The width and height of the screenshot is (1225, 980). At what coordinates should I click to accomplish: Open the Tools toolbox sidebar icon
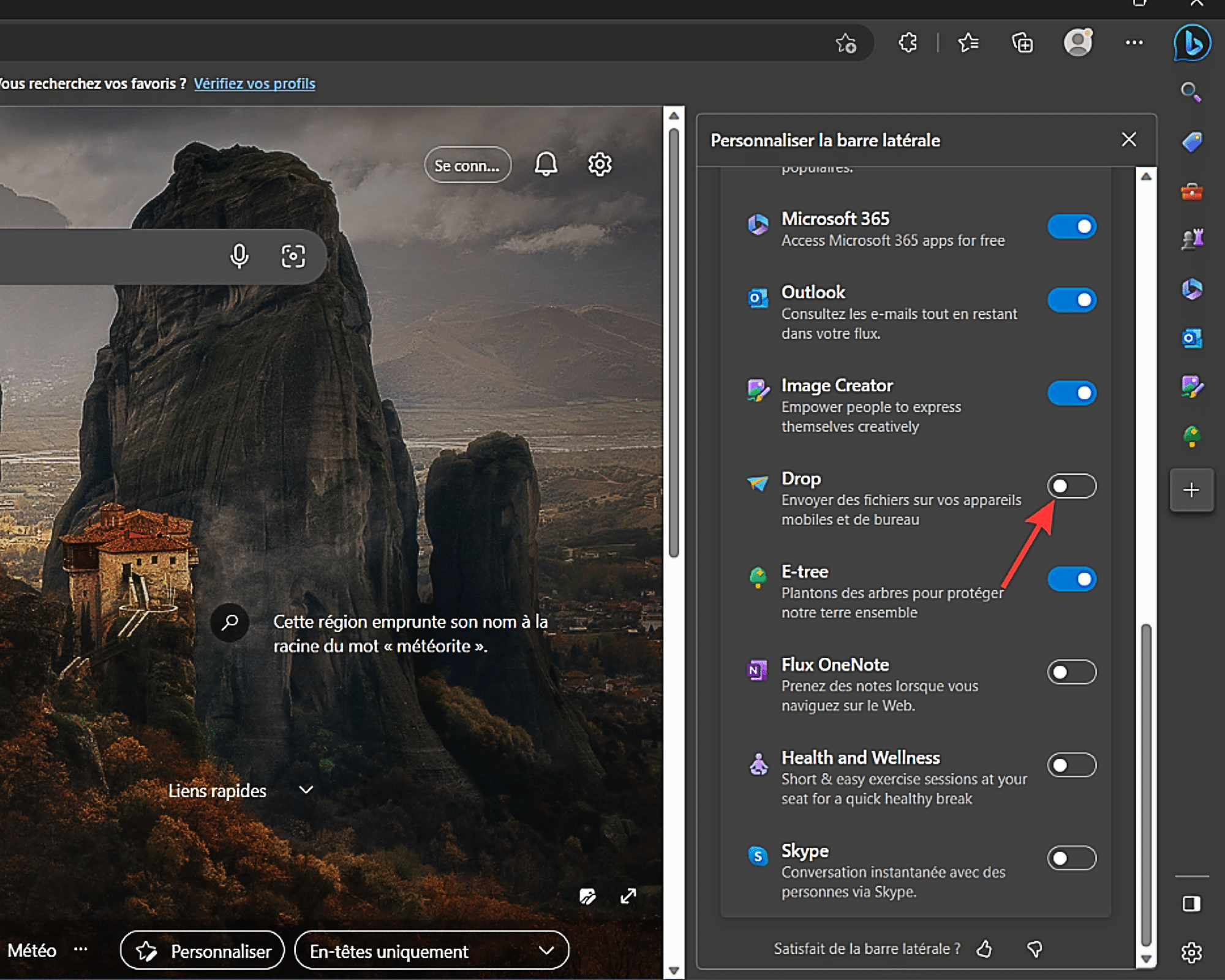[x=1192, y=192]
